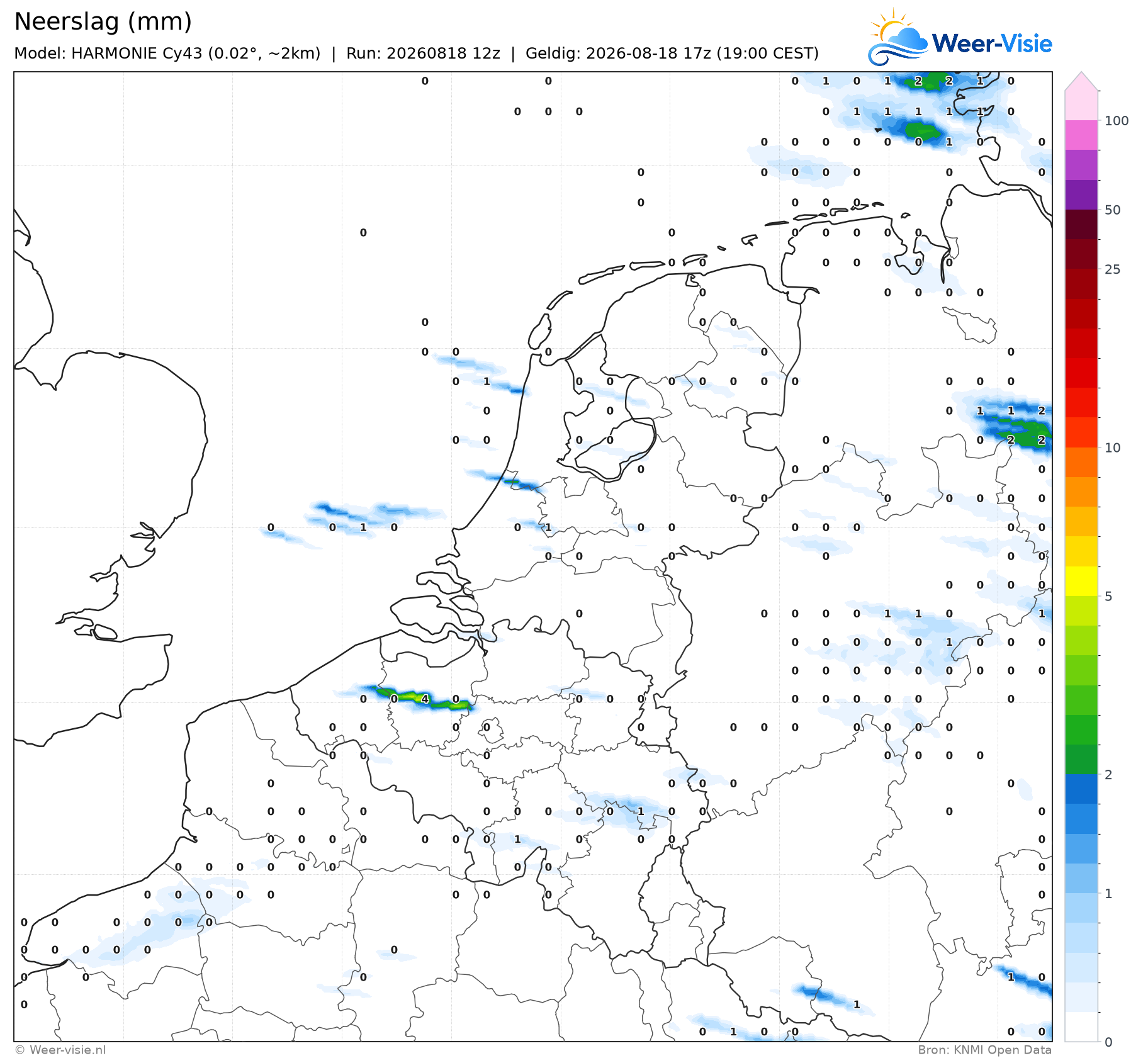Select the orange swatch beside the 10 label

coord(1081,462)
